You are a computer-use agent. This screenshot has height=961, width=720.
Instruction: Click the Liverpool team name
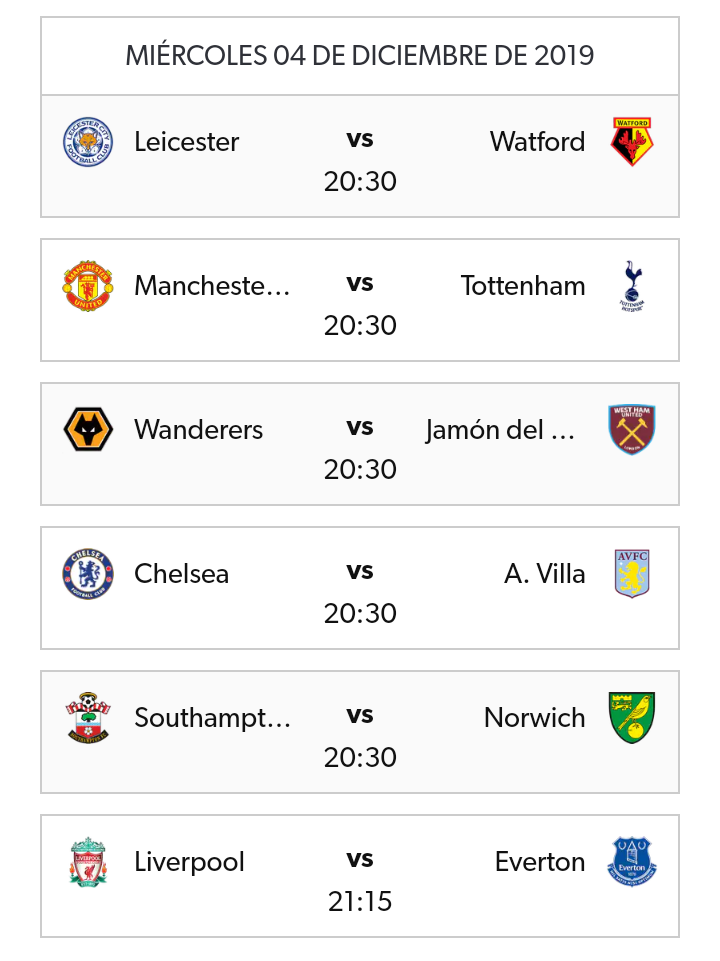click(189, 862)
